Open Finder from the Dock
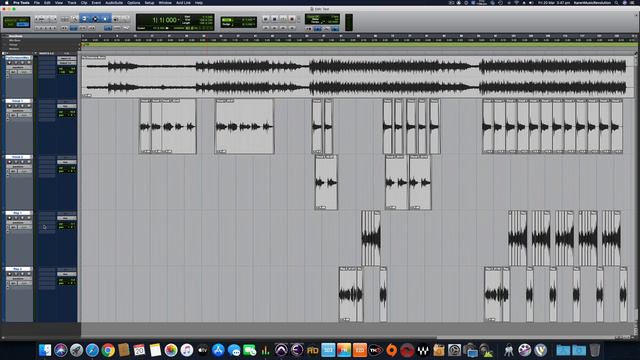Image resolution: width=640 pixels, height=360 pixels. 45,350
